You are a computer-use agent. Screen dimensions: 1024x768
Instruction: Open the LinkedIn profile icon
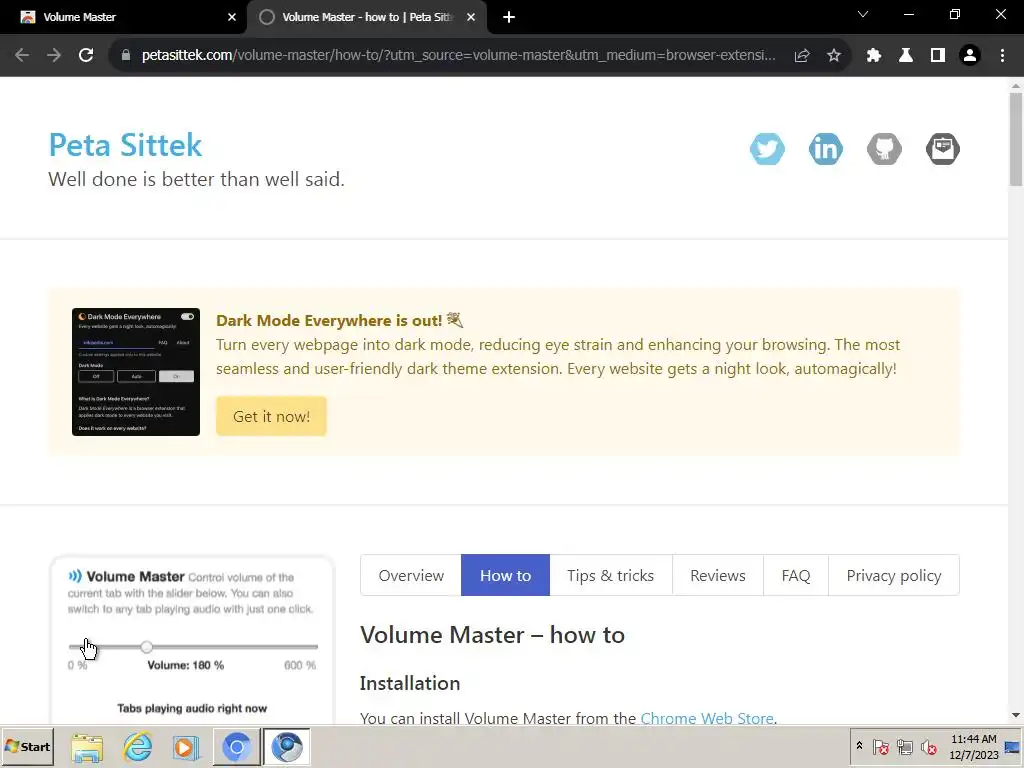click(x=825, y=149)
